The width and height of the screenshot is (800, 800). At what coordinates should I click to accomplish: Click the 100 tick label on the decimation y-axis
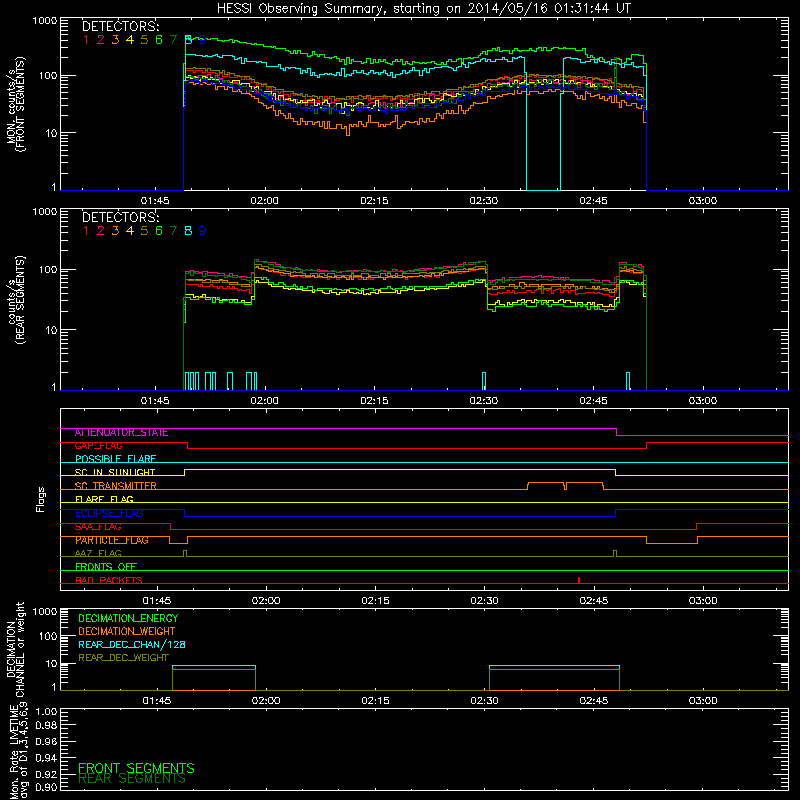47,636
